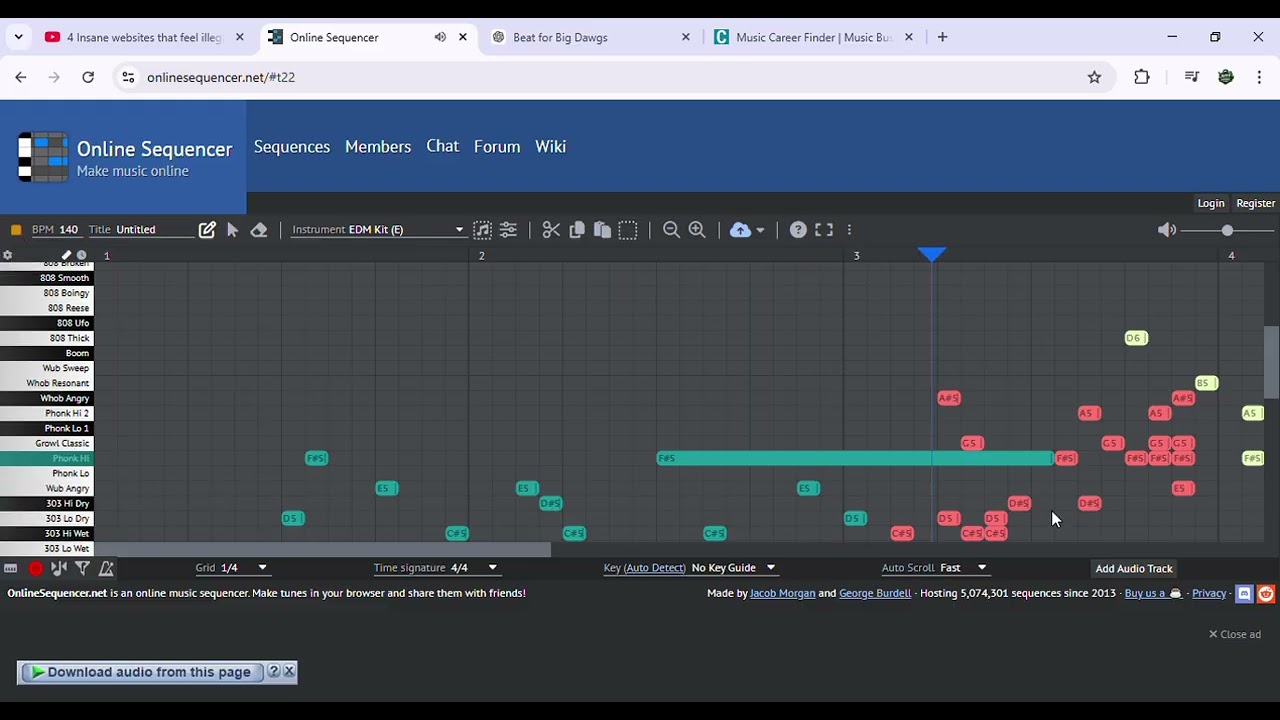Open the instrument picker music-note icon
1280x720 pixels.
point(482,230)
